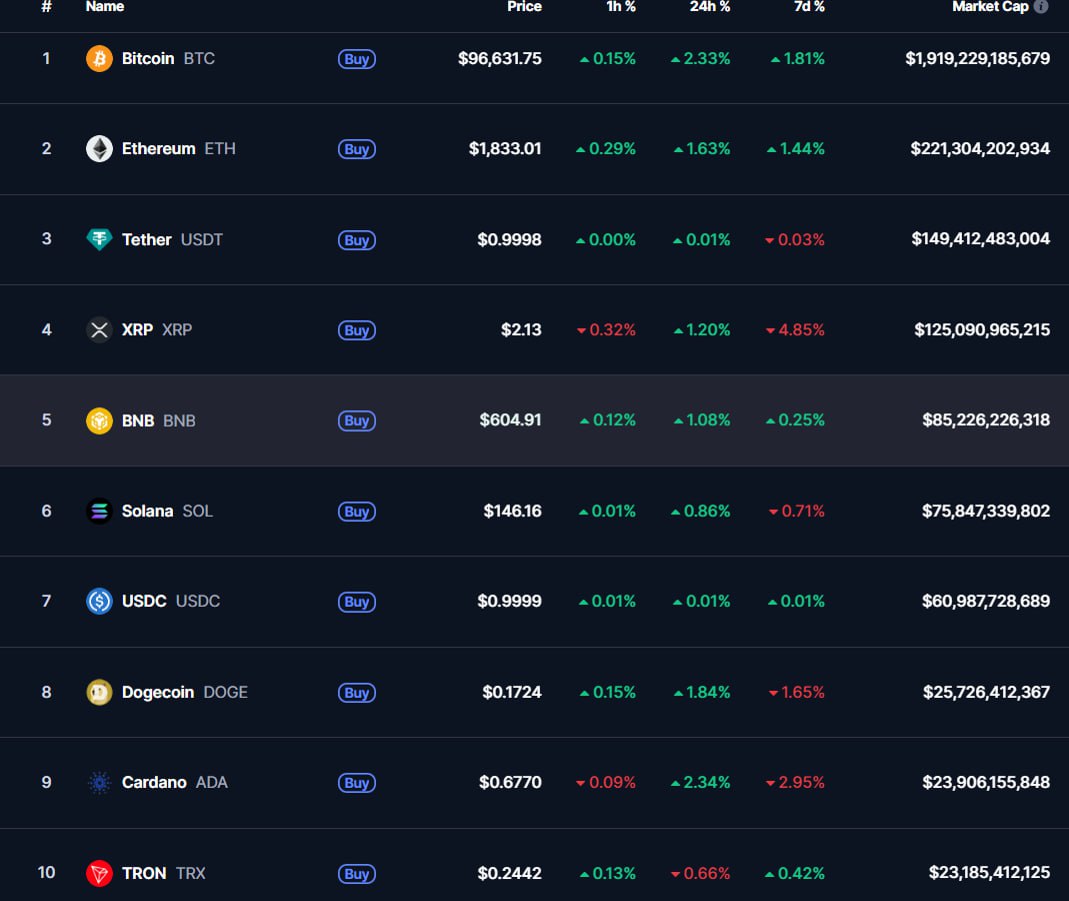Click the TRON red logo icon
This screenshot has height=901, width=1069.
click(x=99, y=873)
